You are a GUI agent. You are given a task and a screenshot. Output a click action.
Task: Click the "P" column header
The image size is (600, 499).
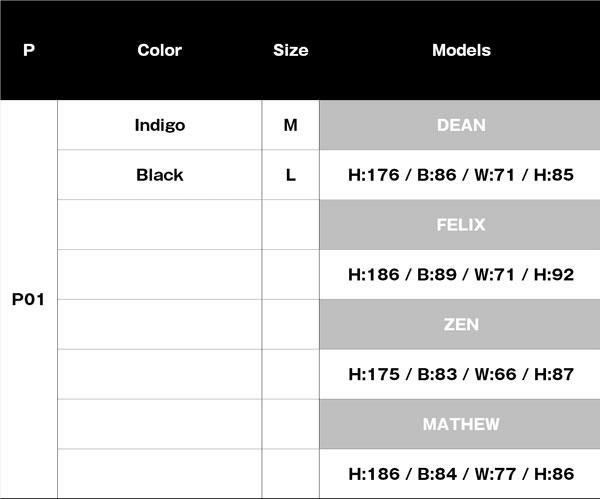point(28,50)
